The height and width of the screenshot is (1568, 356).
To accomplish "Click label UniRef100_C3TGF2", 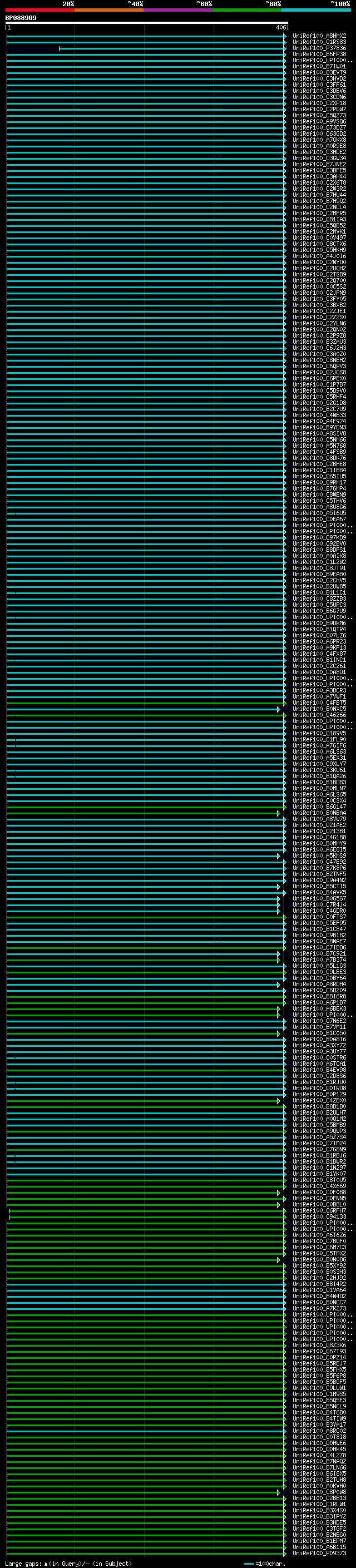I will click(319, 1529).
